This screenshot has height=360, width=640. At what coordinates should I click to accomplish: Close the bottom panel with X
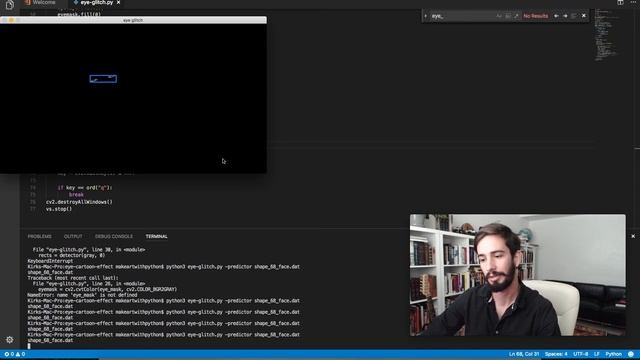[633, 236]
